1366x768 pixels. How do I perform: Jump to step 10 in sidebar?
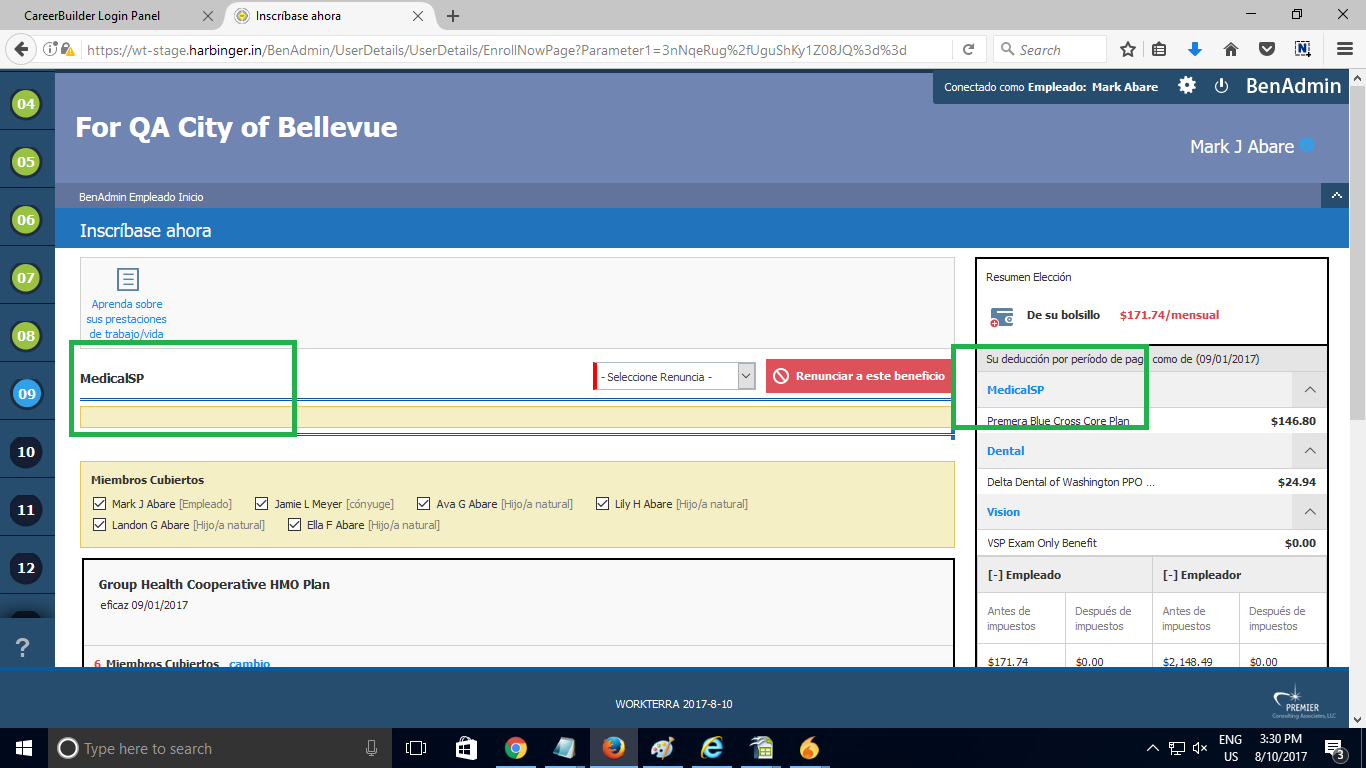(26, 452)
